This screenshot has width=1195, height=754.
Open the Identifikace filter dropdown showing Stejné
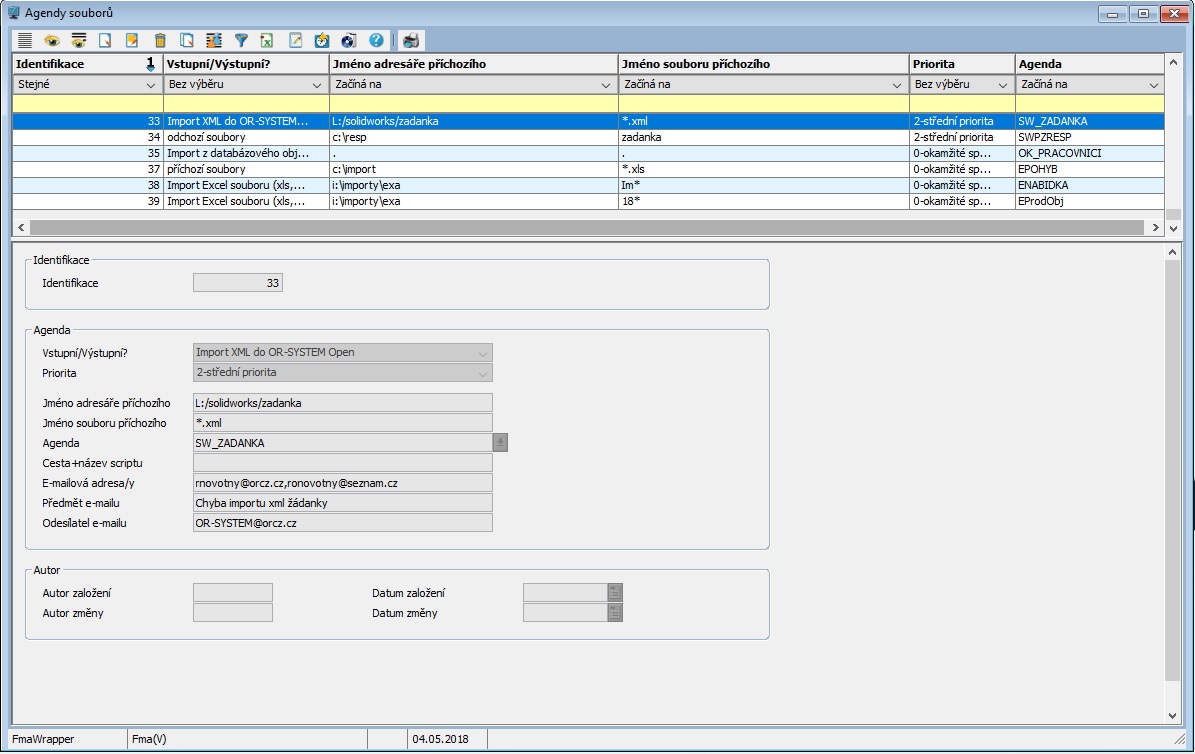(151, 85)
